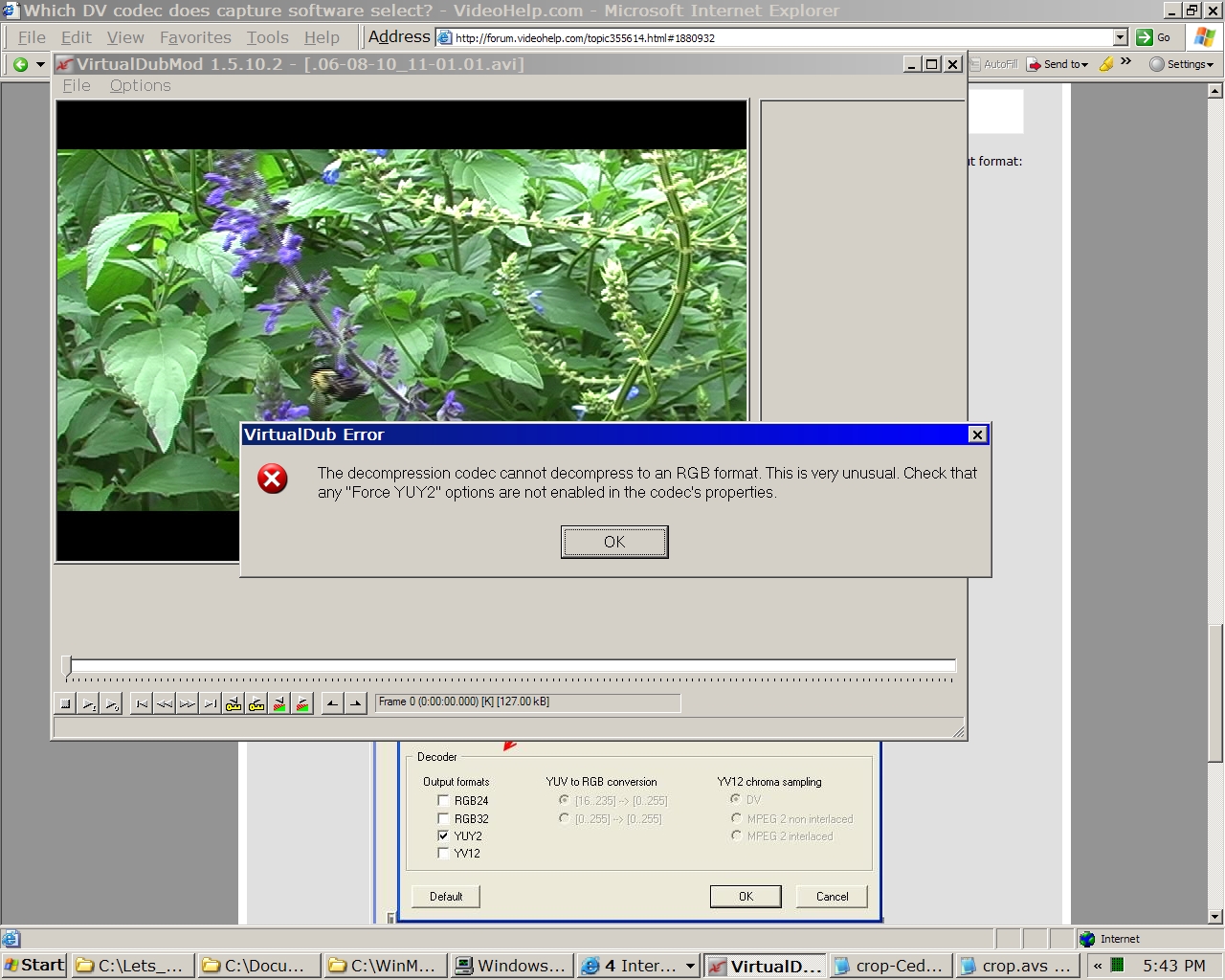Open File menu in VirtualDubMod
The image size is (1225, 980).
[77, 85]
